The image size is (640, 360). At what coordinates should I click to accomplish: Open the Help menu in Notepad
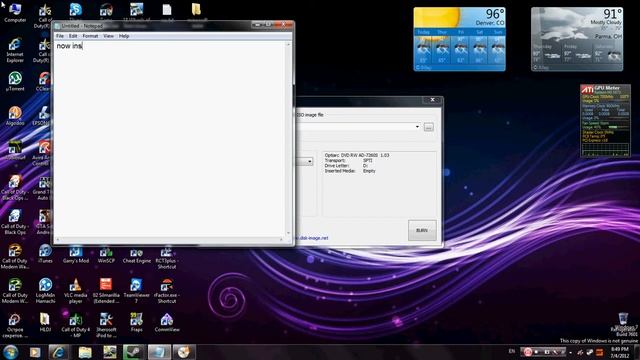point(124,36)
